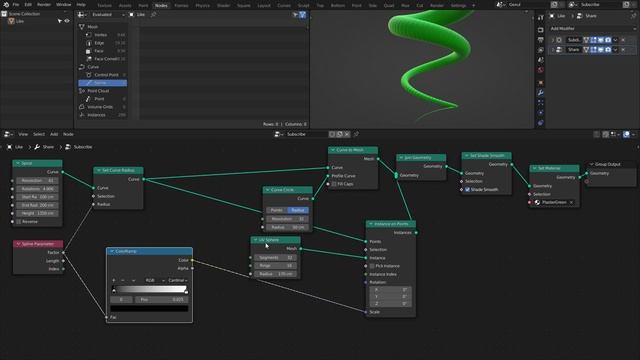Open the Physics properties tab icon
Screen dimensions: 640x360
[540, 113]
